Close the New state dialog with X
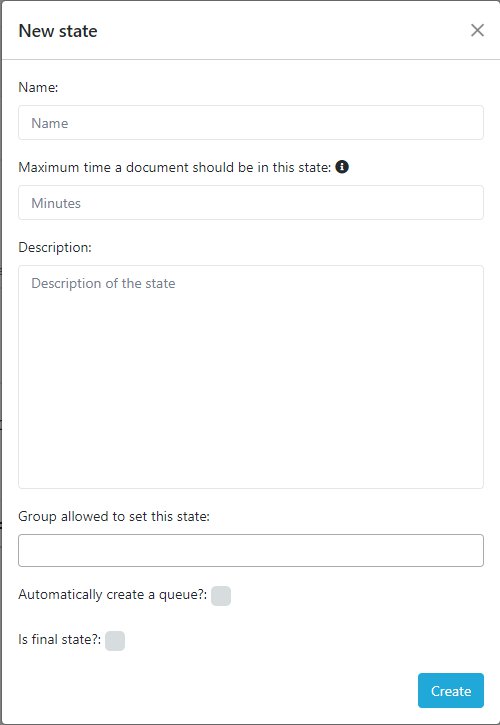 click(477, 31)
